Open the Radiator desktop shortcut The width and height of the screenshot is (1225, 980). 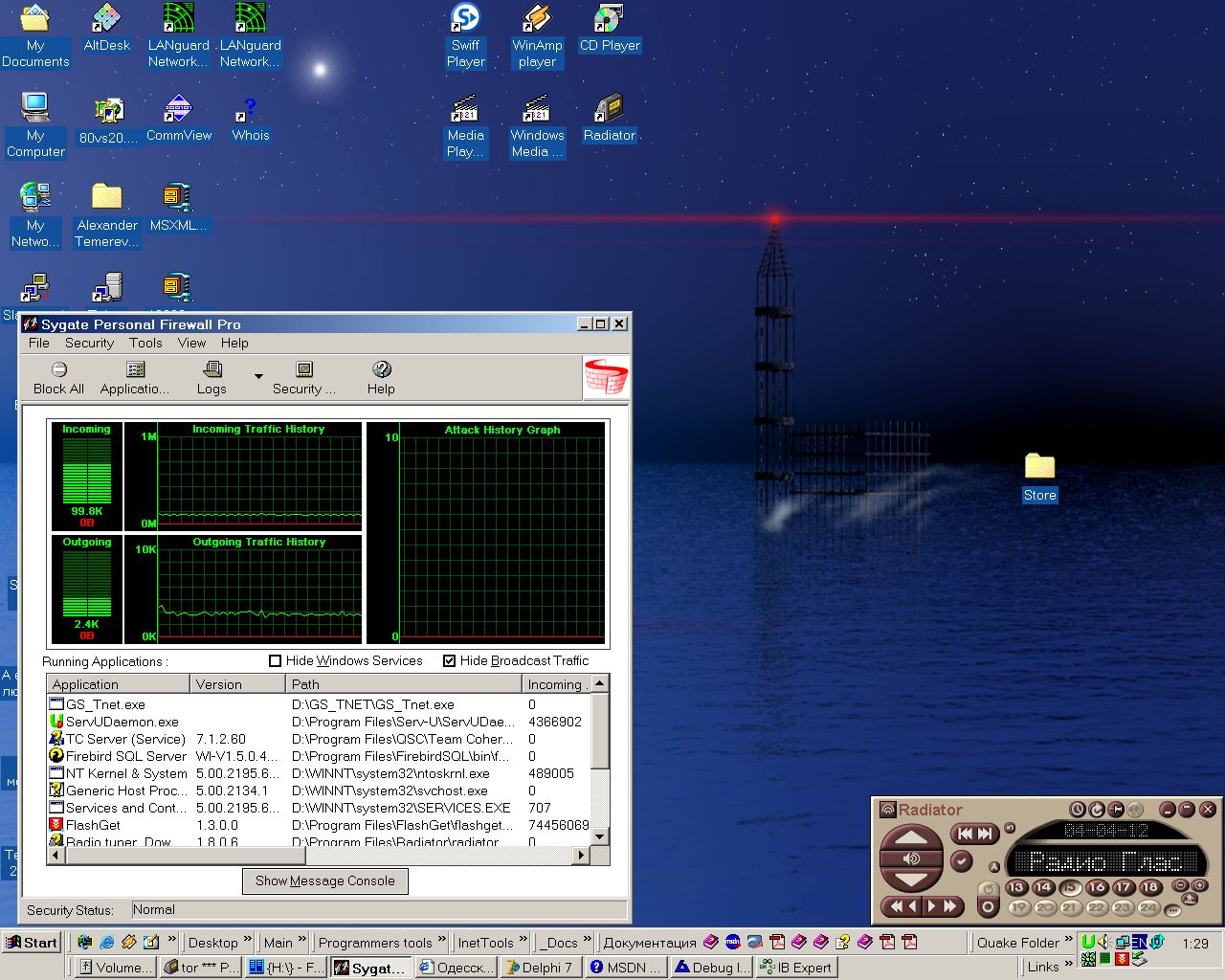point(610,108)
